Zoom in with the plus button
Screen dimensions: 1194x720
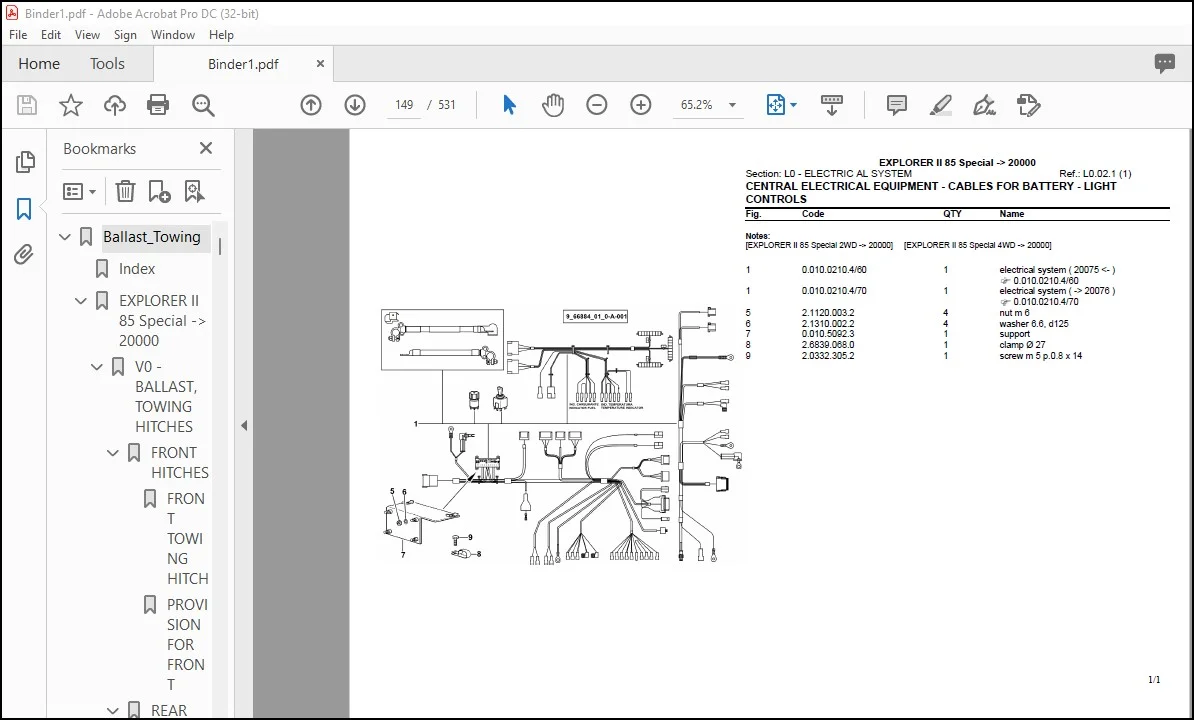[x=640, y=105]
